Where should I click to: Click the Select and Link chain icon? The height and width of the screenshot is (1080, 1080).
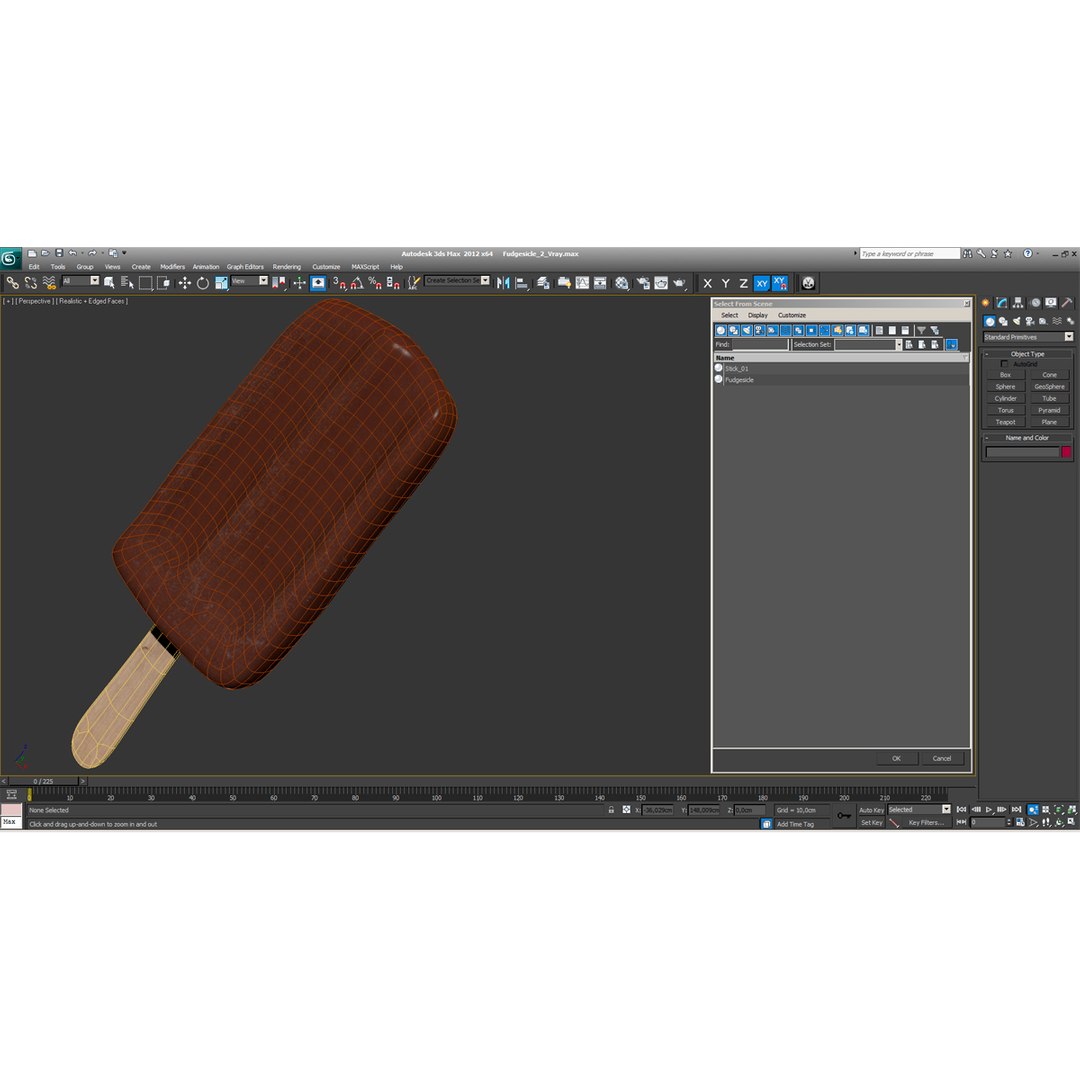(x=12, y=282)
